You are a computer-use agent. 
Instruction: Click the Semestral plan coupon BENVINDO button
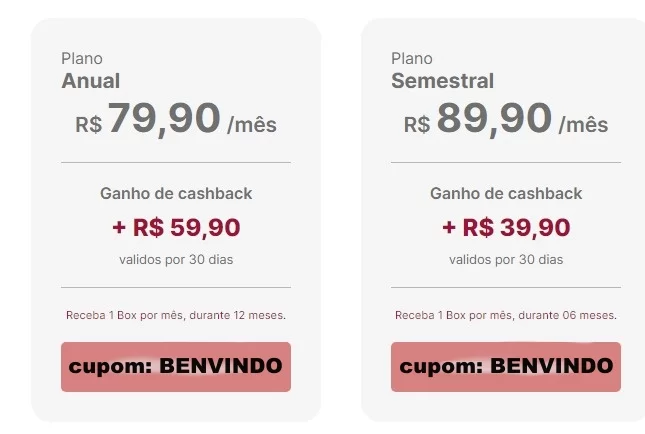pyautogui.click(x=505, y=366)
